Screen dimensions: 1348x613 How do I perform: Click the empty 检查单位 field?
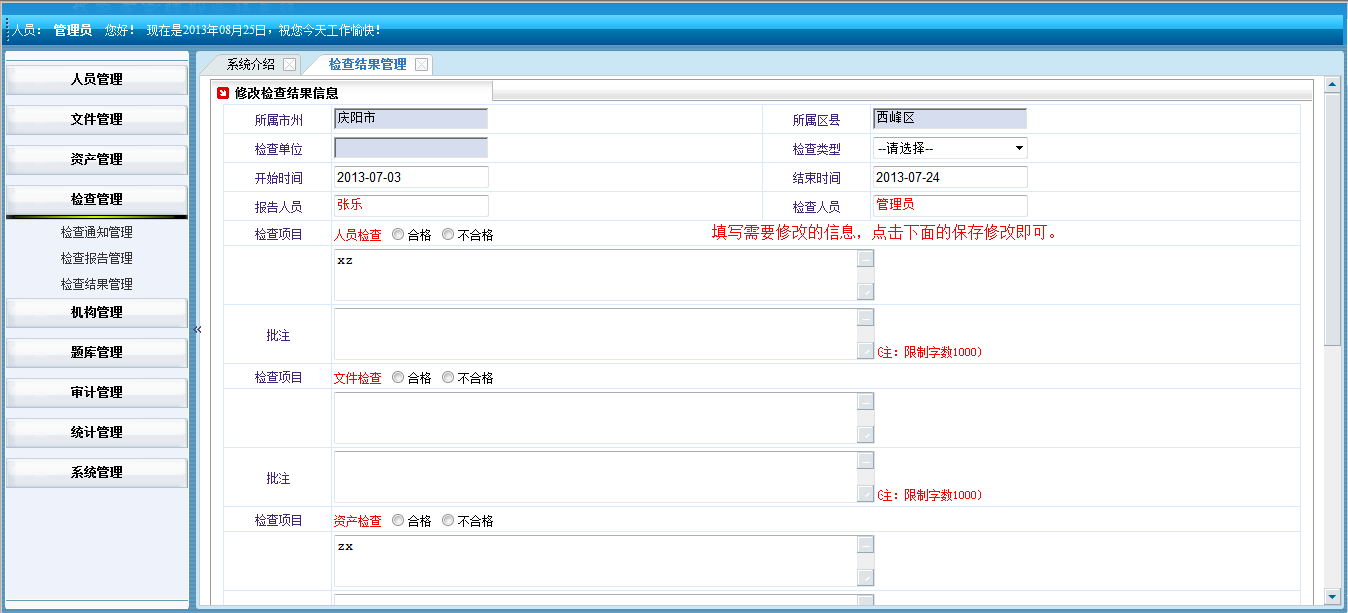pyautogui.click(x=411, y=148)
